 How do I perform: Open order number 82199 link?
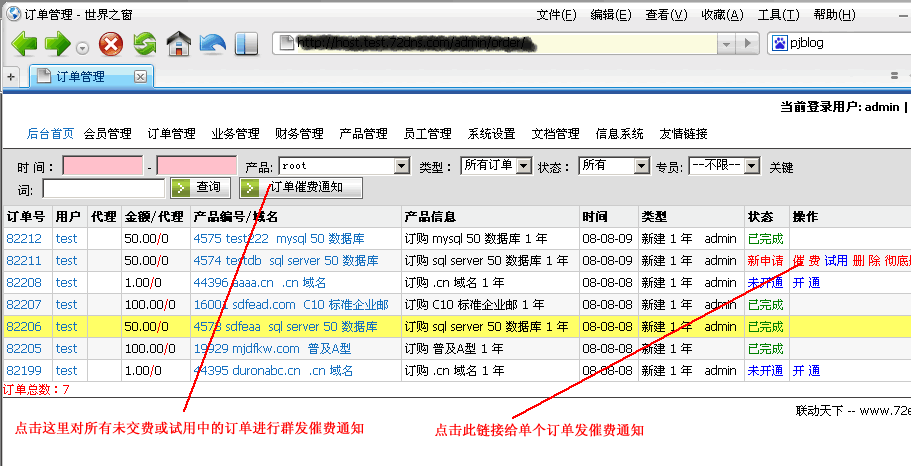24,371
